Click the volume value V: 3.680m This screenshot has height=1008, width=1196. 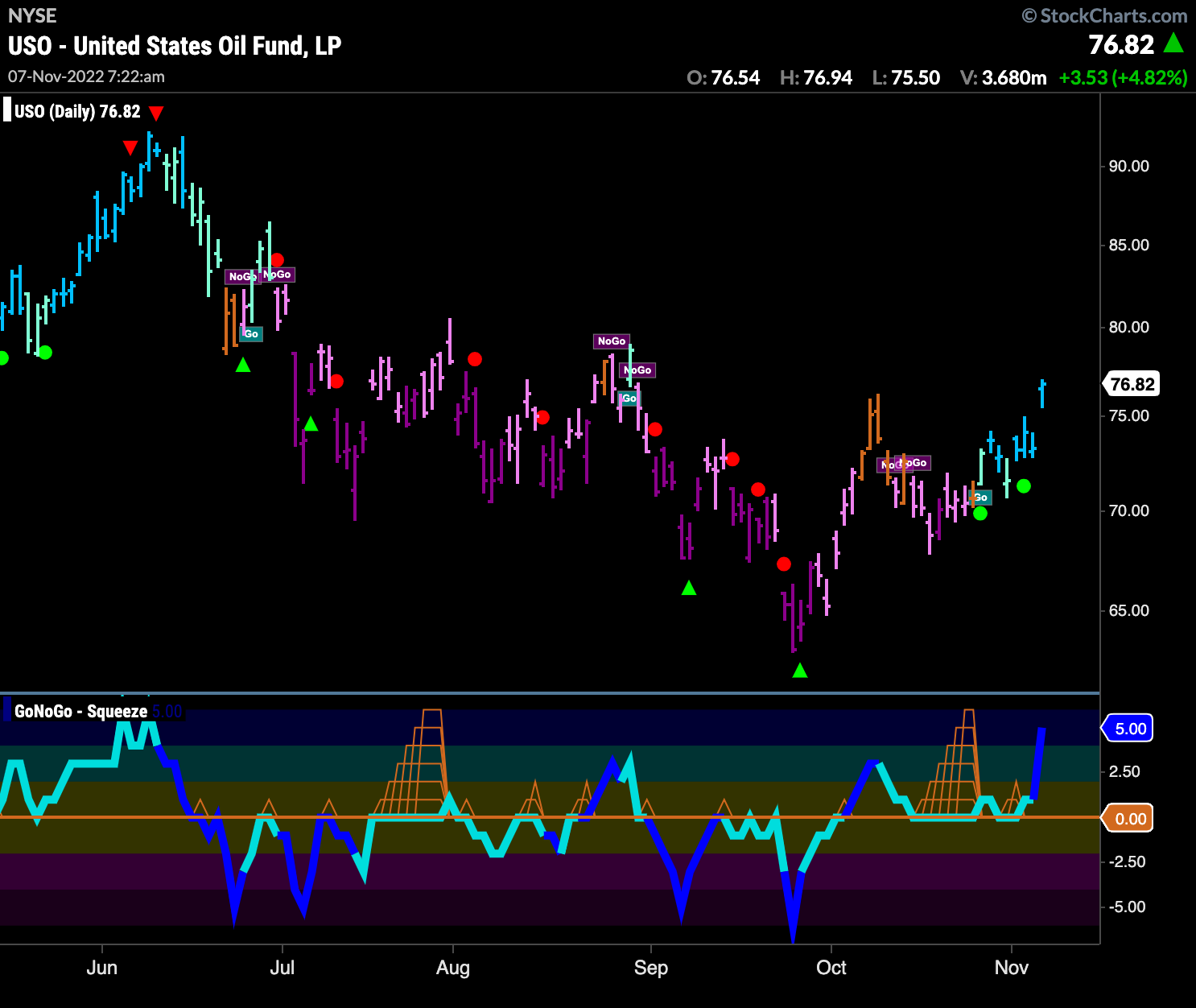click(1004, 77)
